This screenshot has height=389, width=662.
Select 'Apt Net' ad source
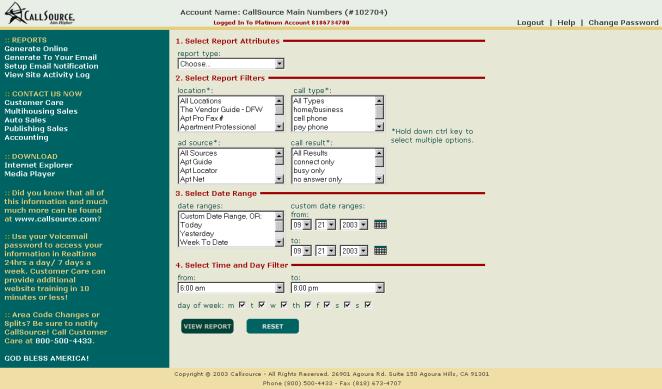[227, 179]
